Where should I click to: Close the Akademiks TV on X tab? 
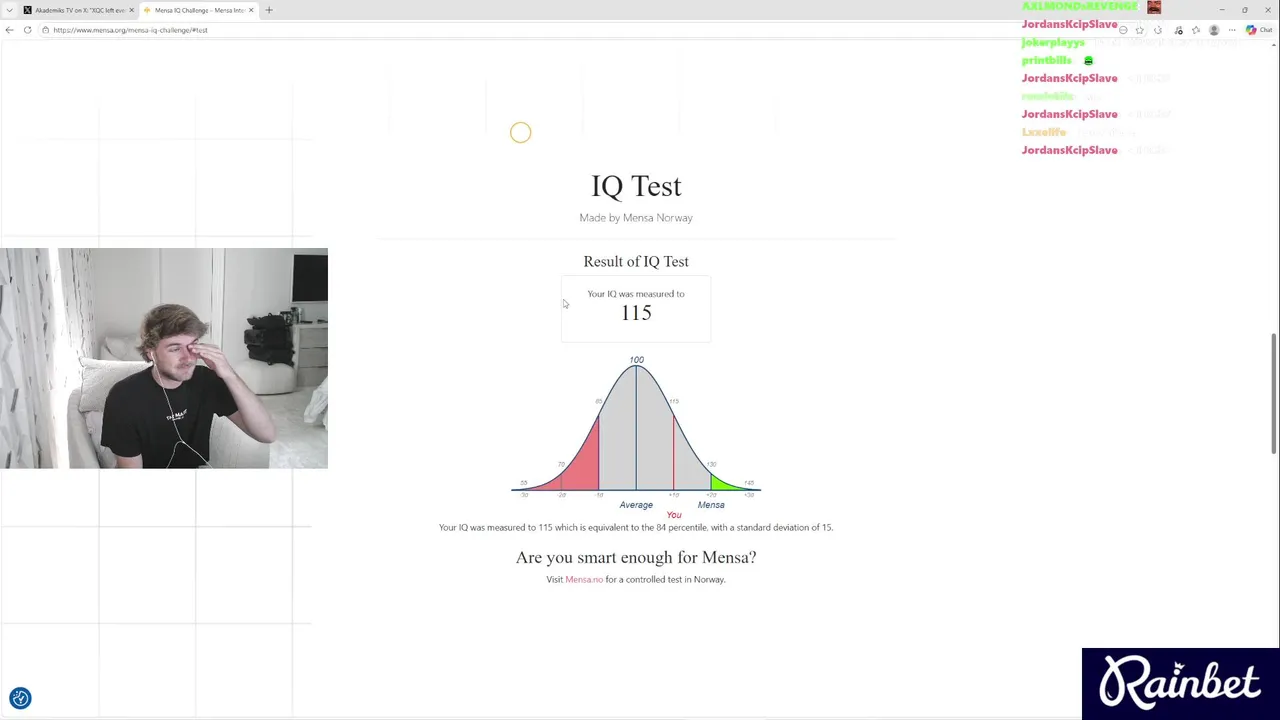[x=131, y=10]
